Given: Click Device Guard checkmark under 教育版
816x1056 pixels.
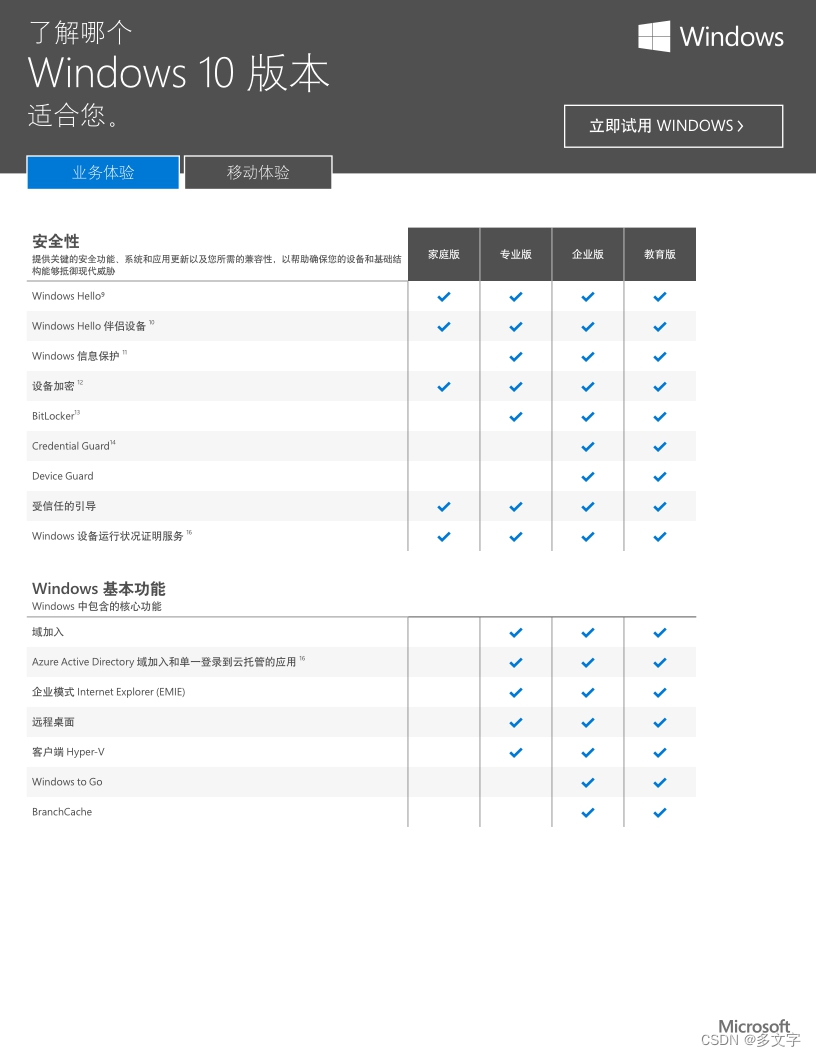Looking at the screenshot, I should pyautogui.click(x=660, y=476).
